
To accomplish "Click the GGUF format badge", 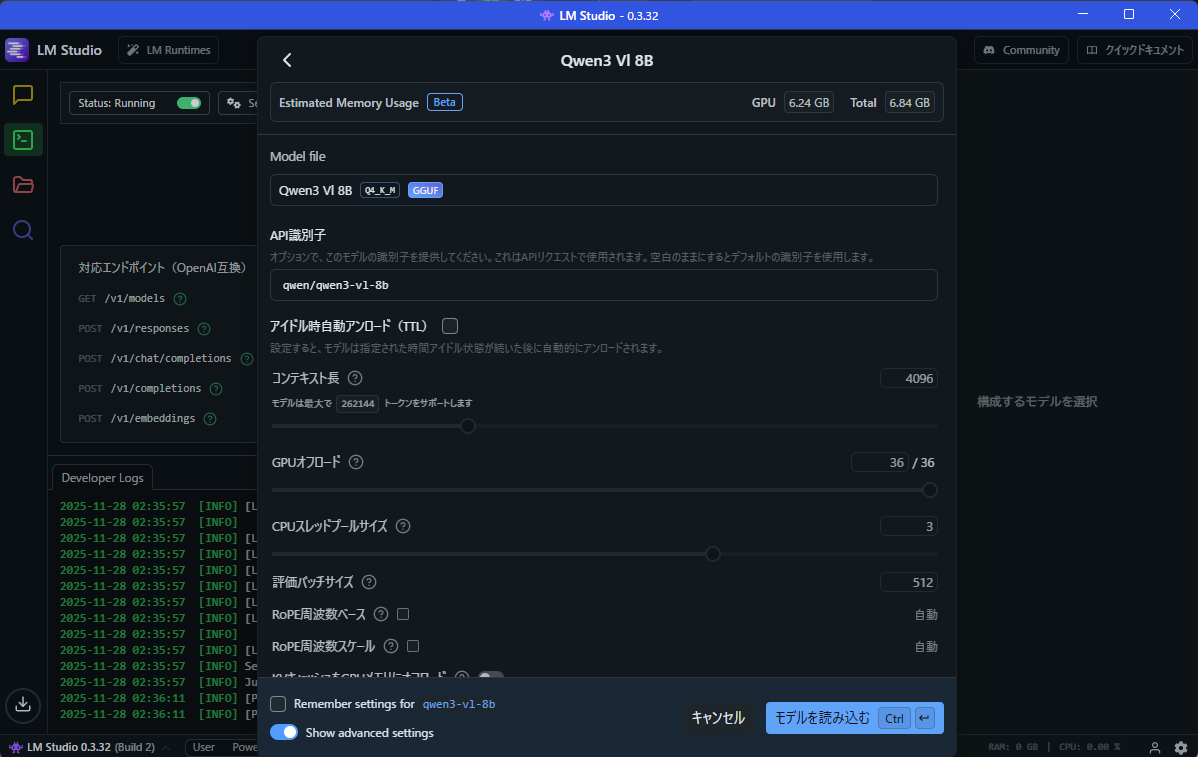I will (426, 190).
